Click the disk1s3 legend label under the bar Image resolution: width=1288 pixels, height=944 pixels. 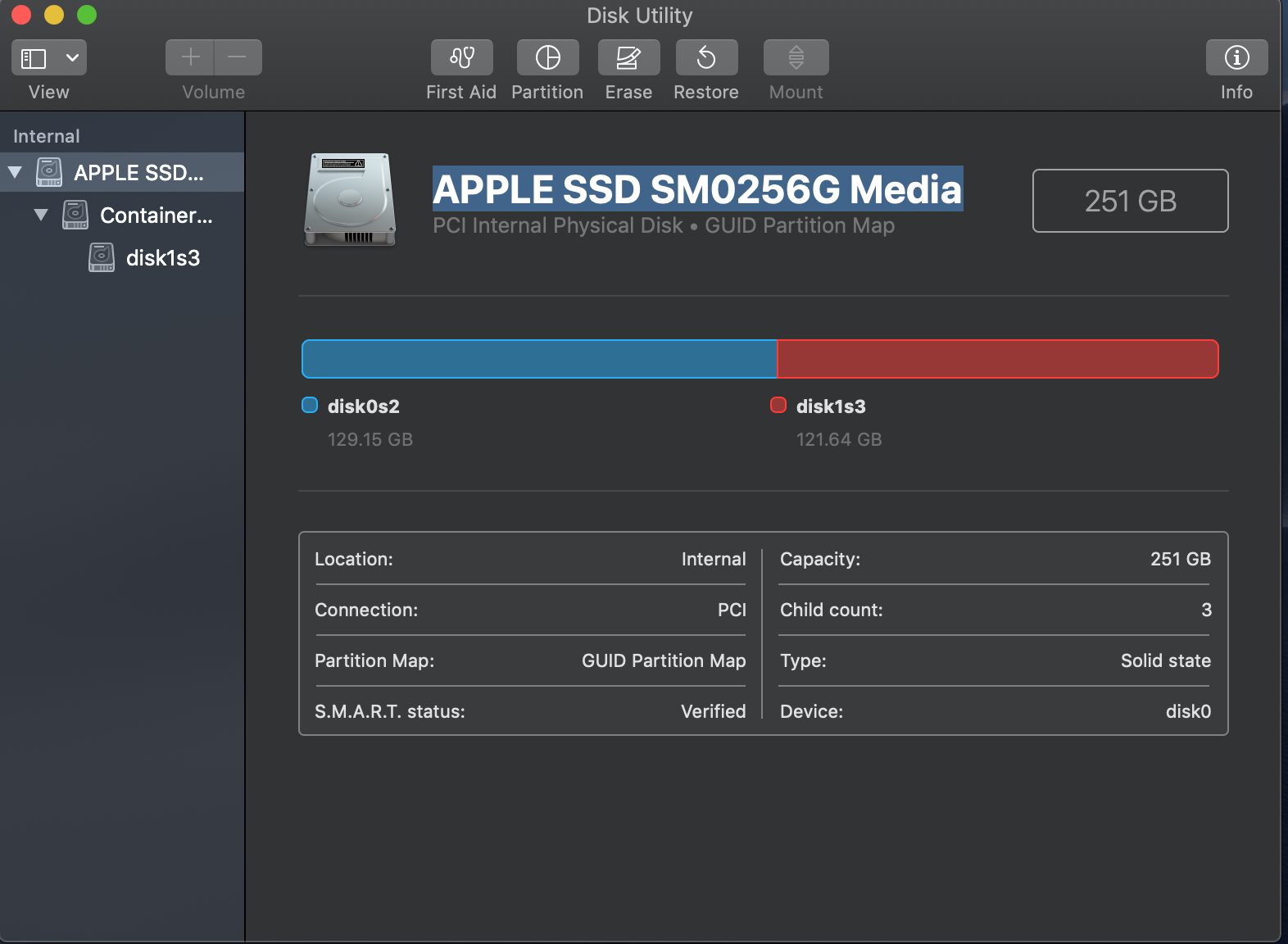(x=831, y=406)
